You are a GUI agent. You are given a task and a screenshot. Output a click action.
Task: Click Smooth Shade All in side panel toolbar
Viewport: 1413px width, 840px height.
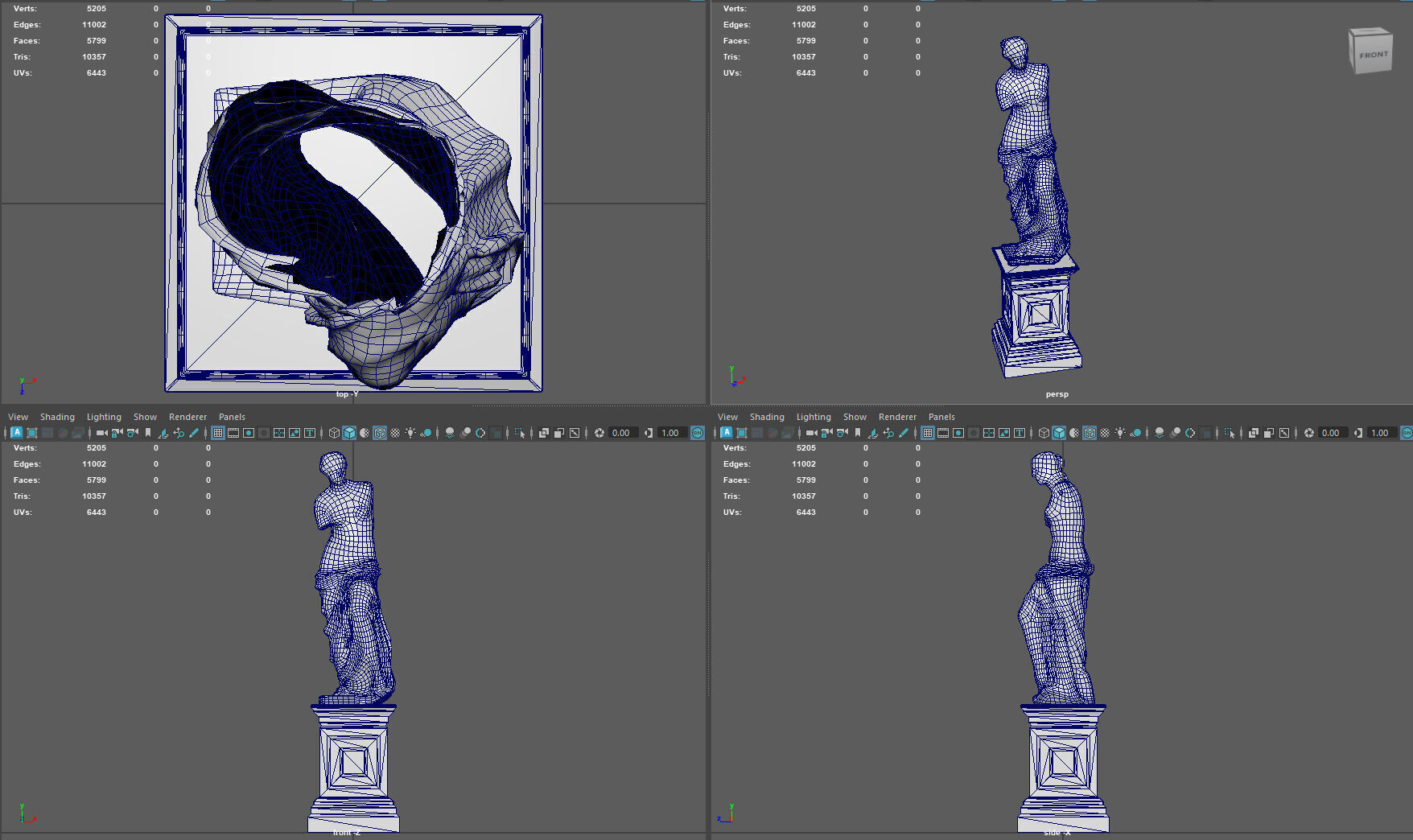[1059, 433]
